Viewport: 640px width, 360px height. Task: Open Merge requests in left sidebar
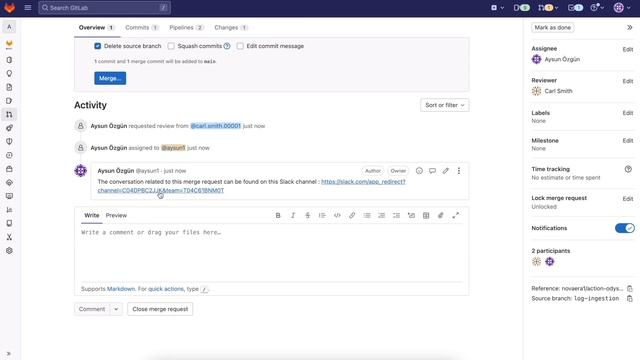(9, 114)
